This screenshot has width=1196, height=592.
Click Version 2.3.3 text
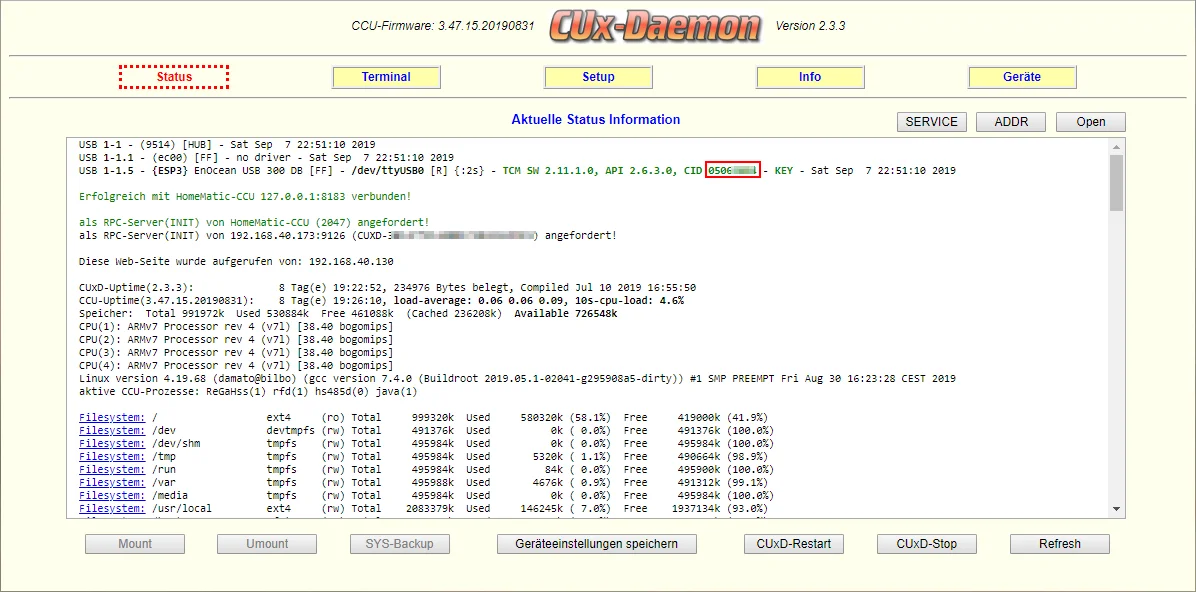810,26
